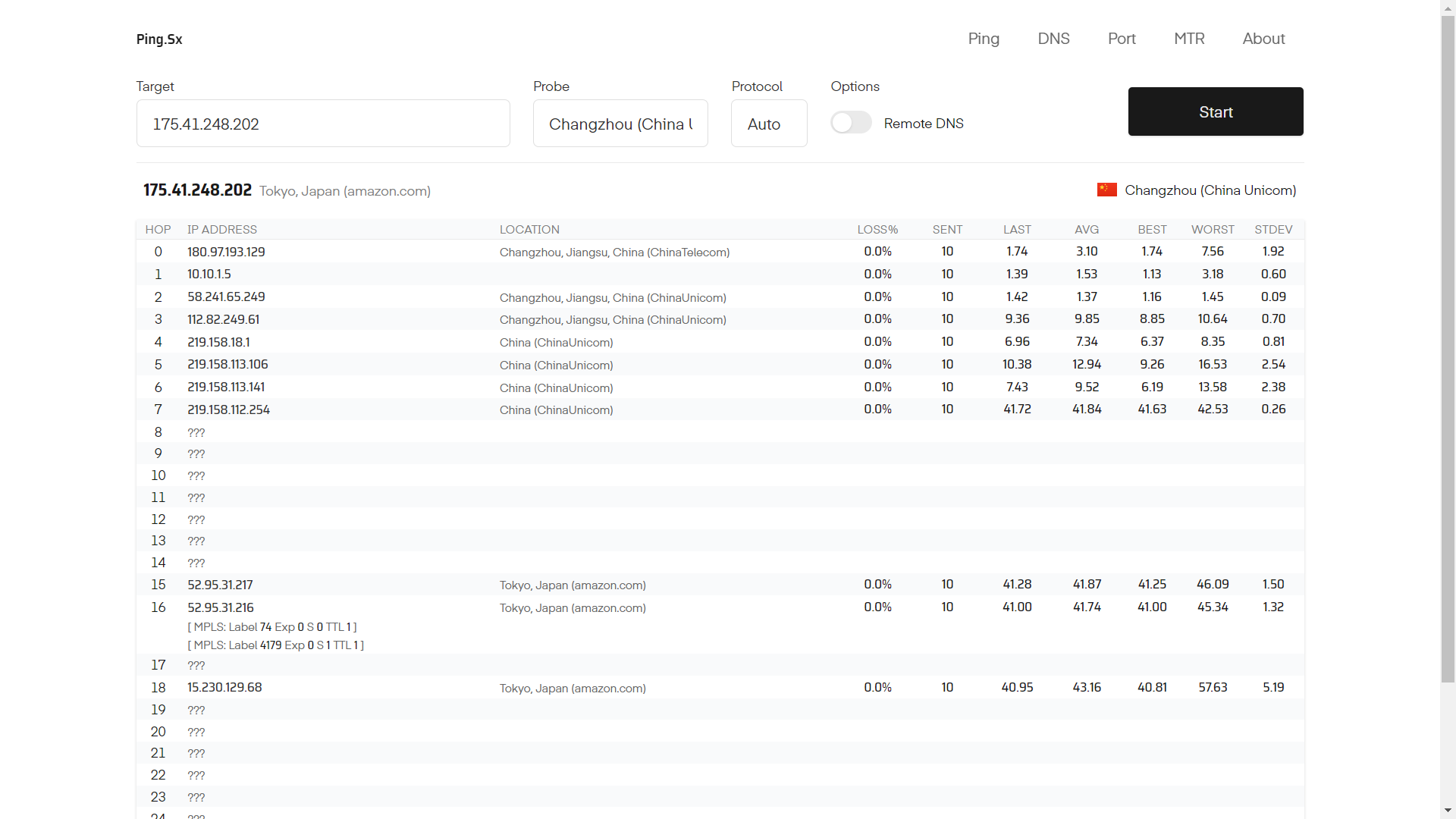Click IP address 52.95.31.216

click(221, 607)
